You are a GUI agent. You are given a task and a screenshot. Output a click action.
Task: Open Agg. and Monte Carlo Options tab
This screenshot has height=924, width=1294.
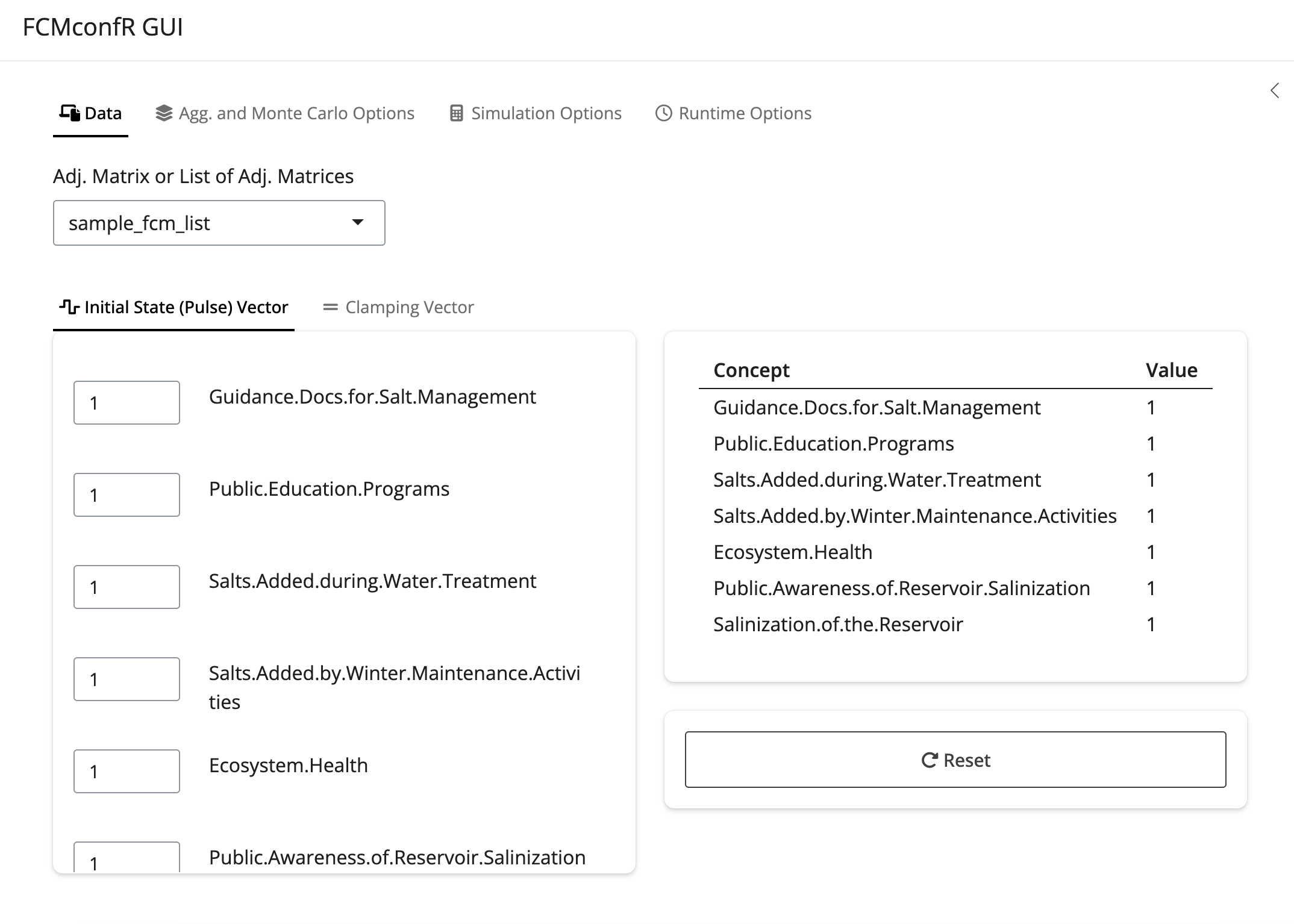click(x=285, y=113)
